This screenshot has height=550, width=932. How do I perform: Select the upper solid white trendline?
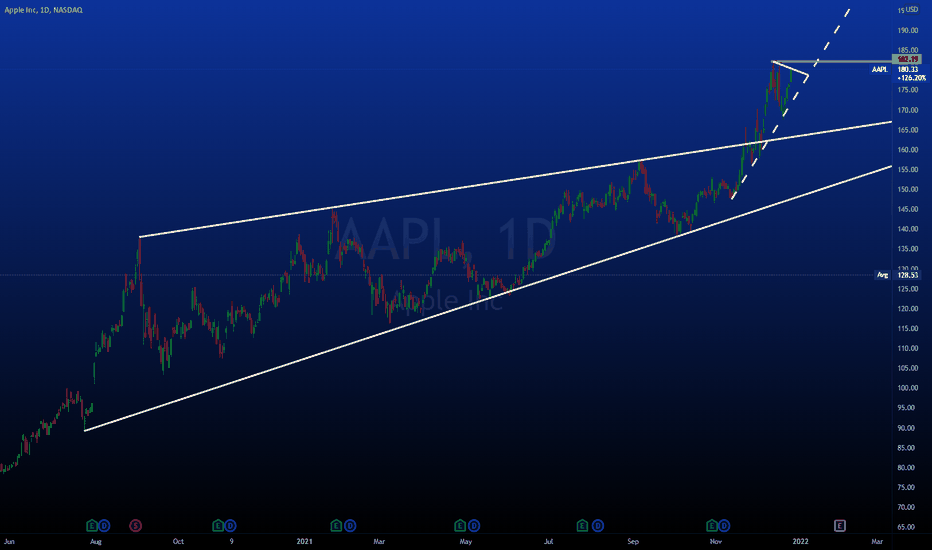point(515,180)
